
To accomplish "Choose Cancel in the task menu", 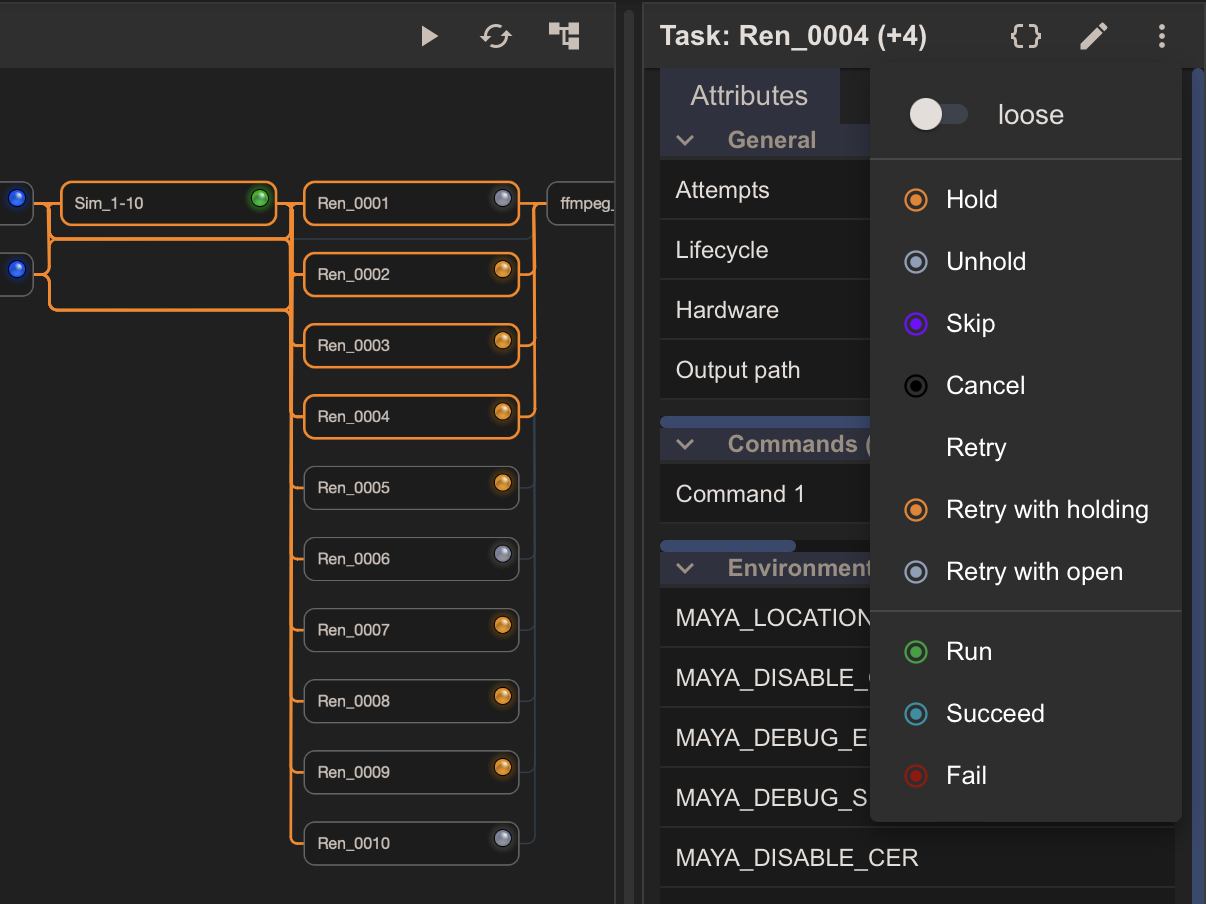I will click(1026, 385).
